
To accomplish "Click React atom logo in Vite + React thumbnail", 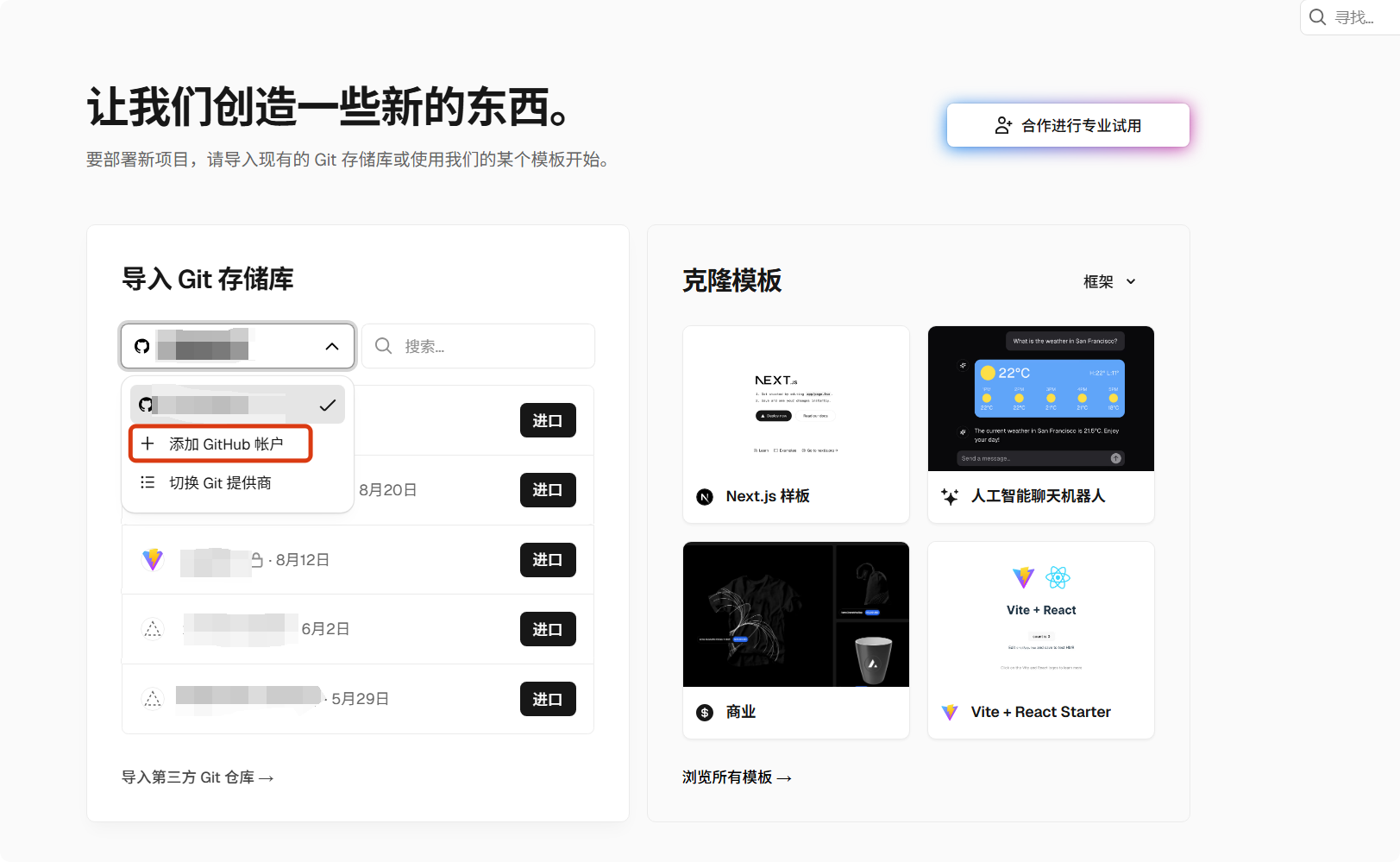I will tap(1058, 577).
